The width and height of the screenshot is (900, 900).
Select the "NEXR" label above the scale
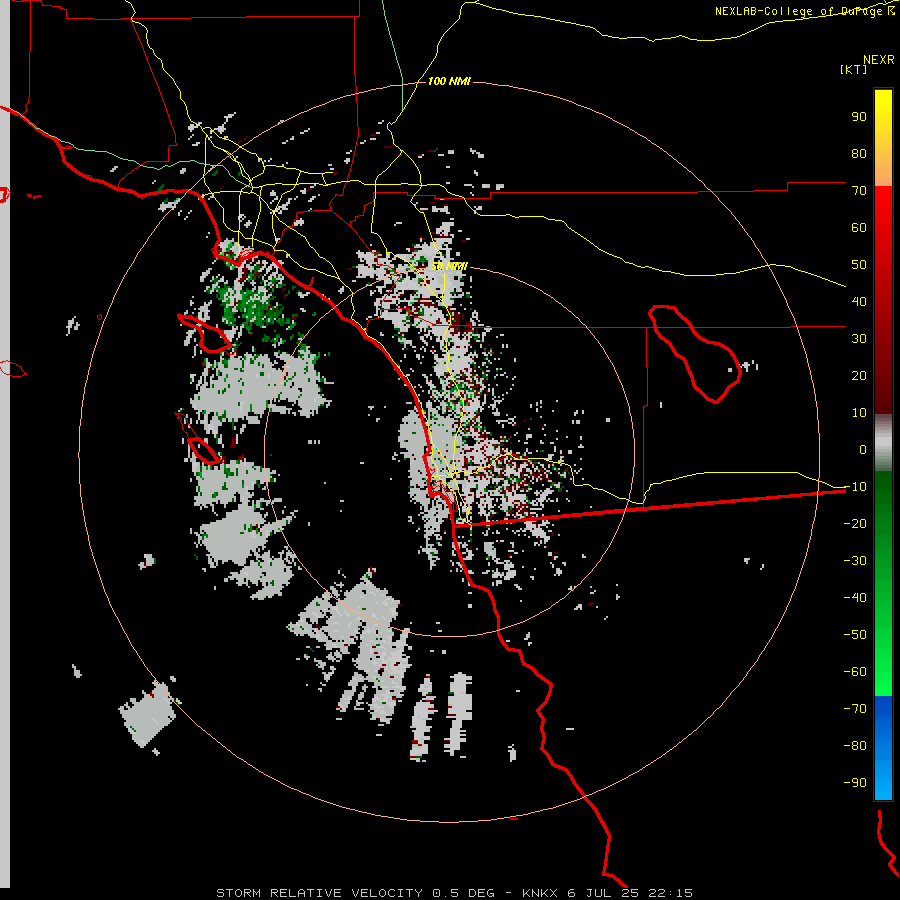(879, 60)
